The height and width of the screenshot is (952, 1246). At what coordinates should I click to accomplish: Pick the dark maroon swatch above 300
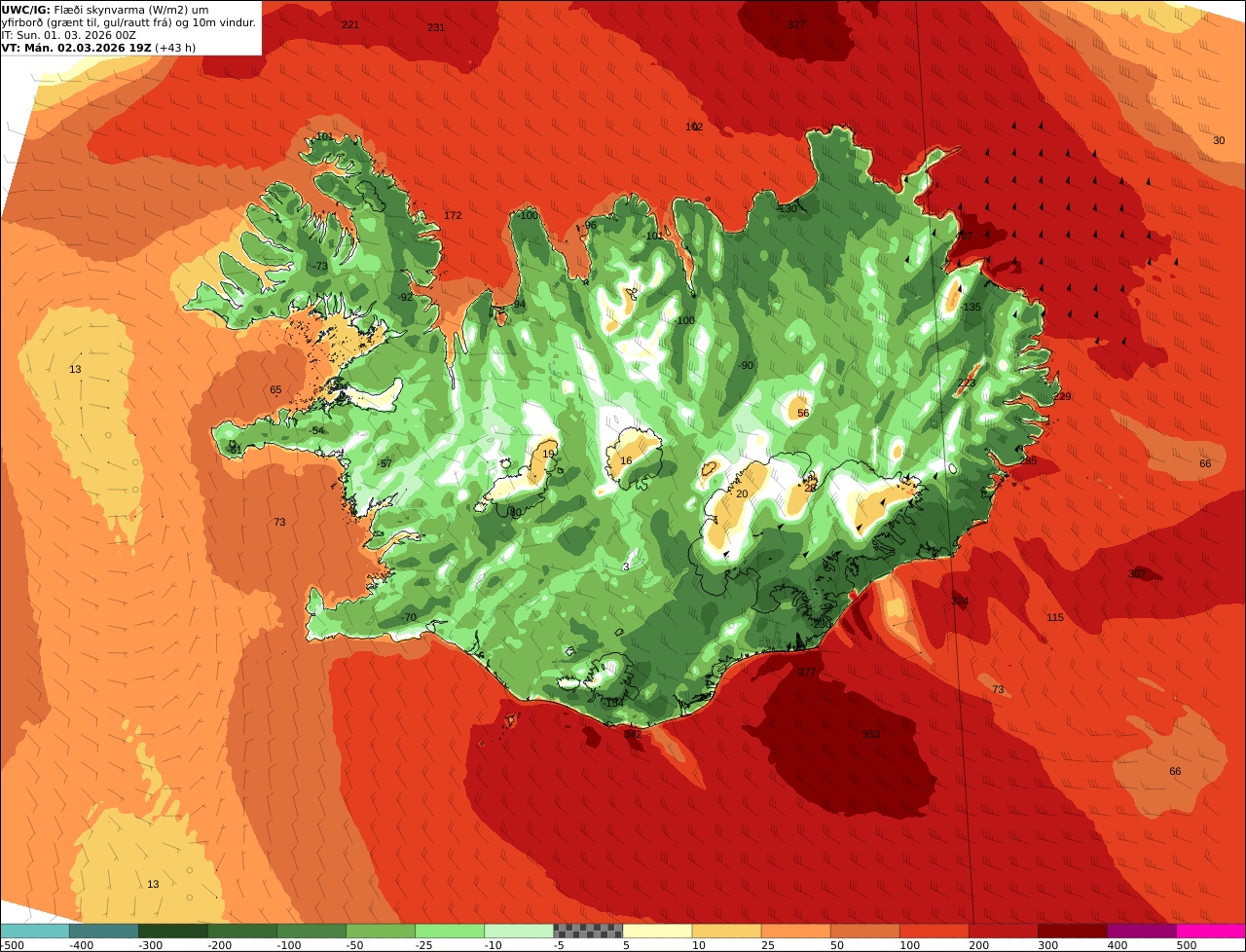(1073, 931)
